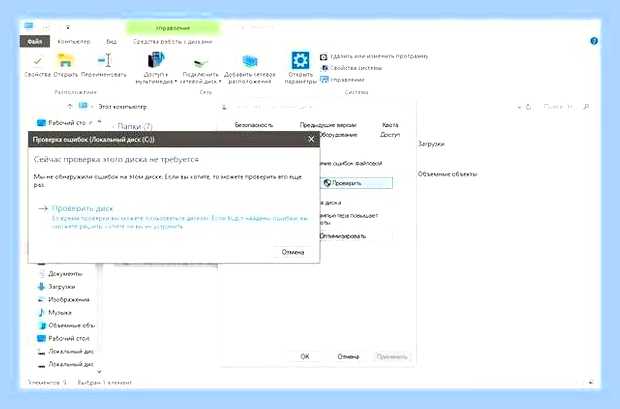
Task: Click Применить in properties window
Action: (392, 356)
